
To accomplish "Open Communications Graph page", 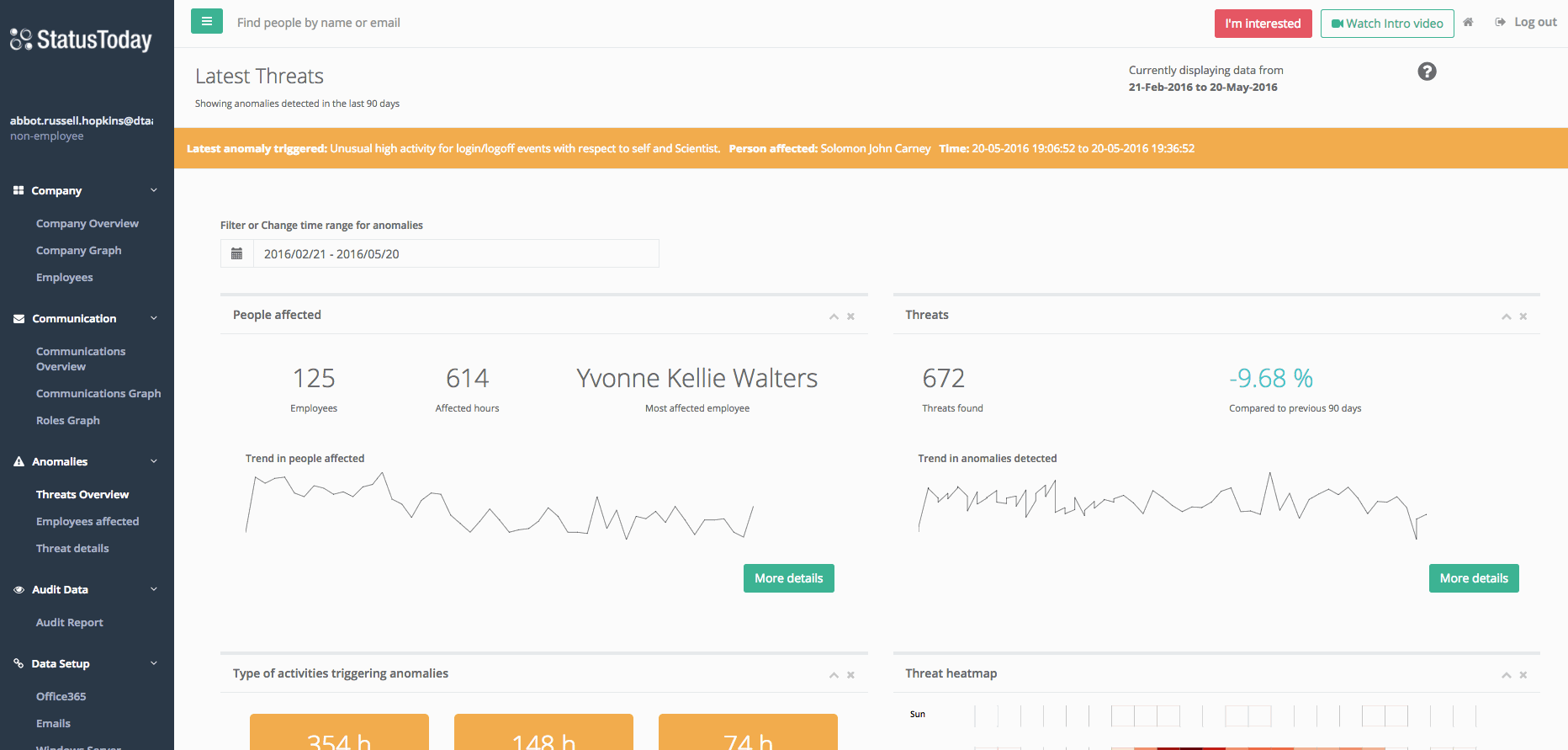I will pos(98,394).
